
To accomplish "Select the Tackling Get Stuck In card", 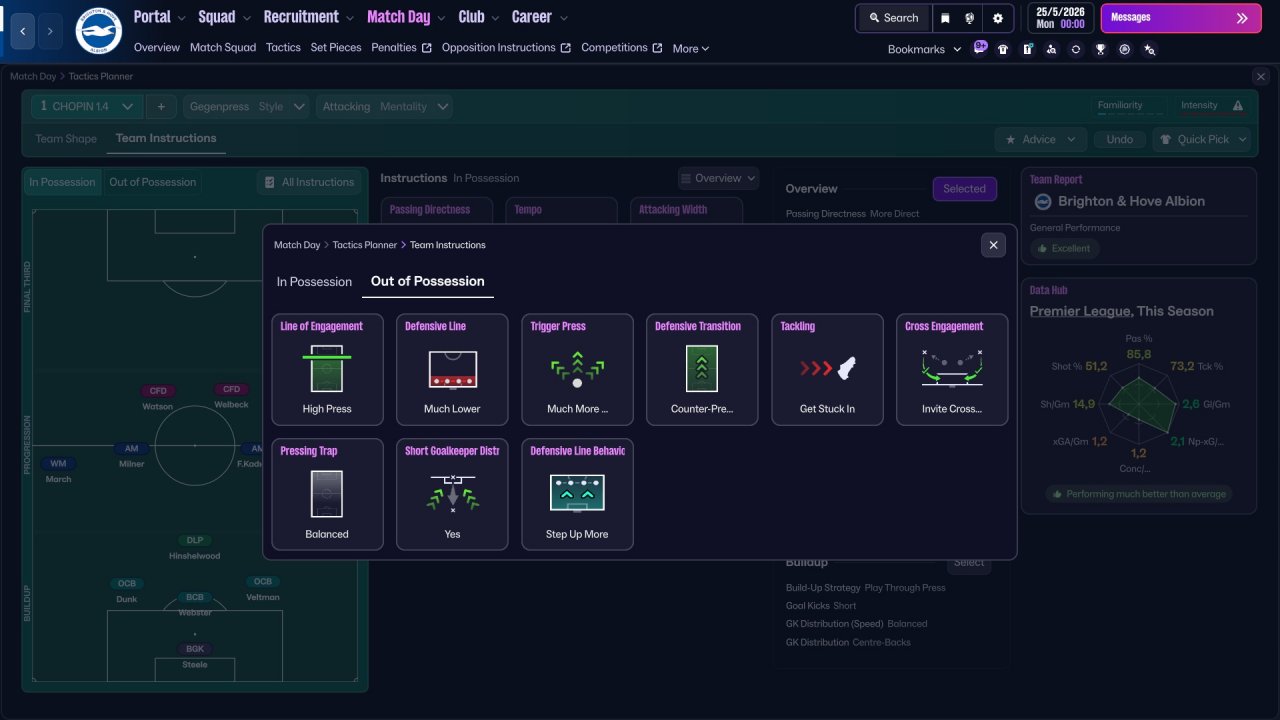I will tap(827, 370).
